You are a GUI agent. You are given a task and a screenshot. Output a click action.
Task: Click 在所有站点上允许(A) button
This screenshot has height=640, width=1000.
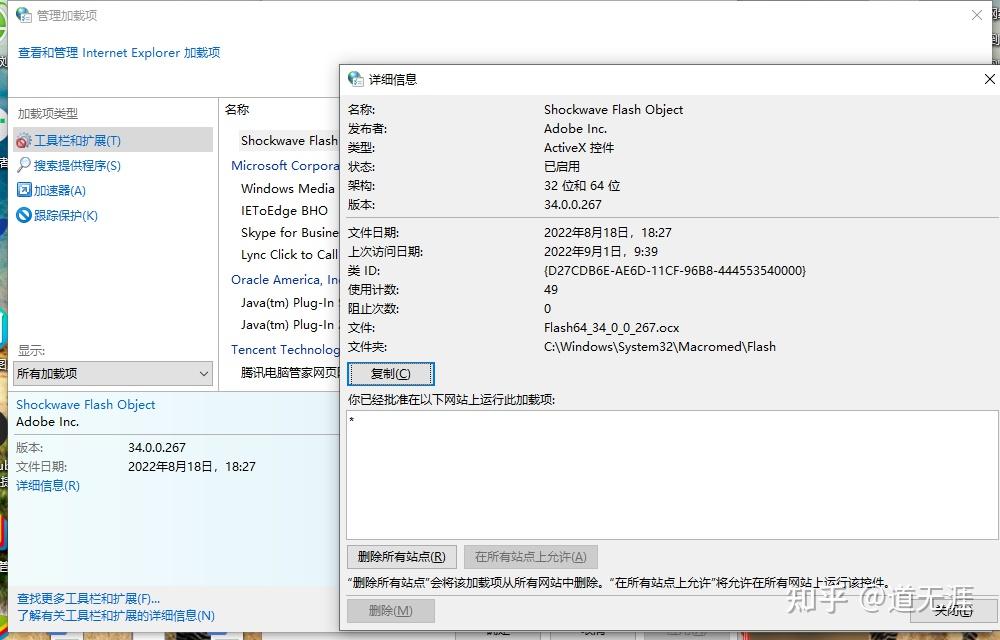531,557
